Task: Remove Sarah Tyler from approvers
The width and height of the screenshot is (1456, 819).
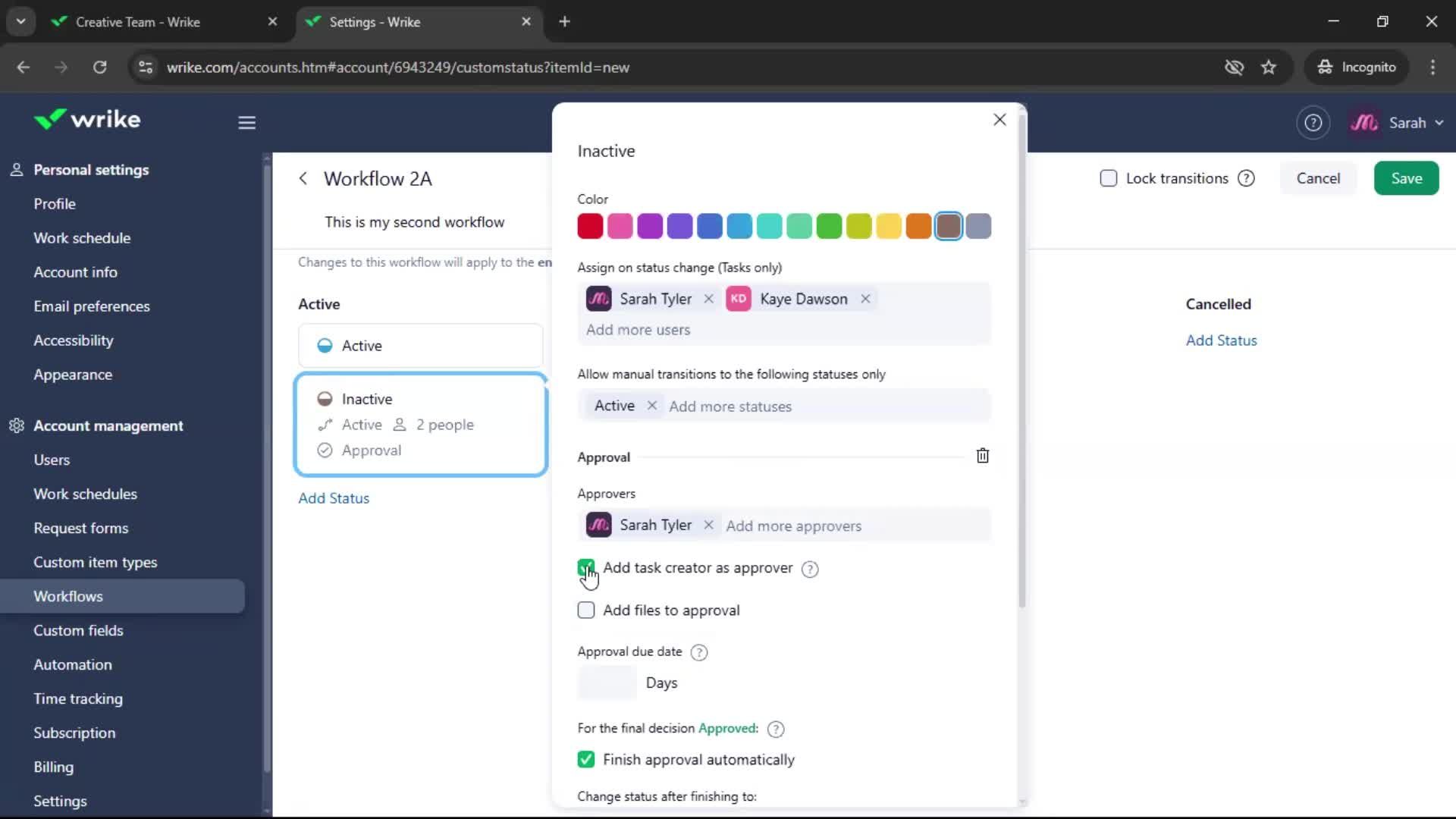Action: pyautogui.click(x=708, y=525)
